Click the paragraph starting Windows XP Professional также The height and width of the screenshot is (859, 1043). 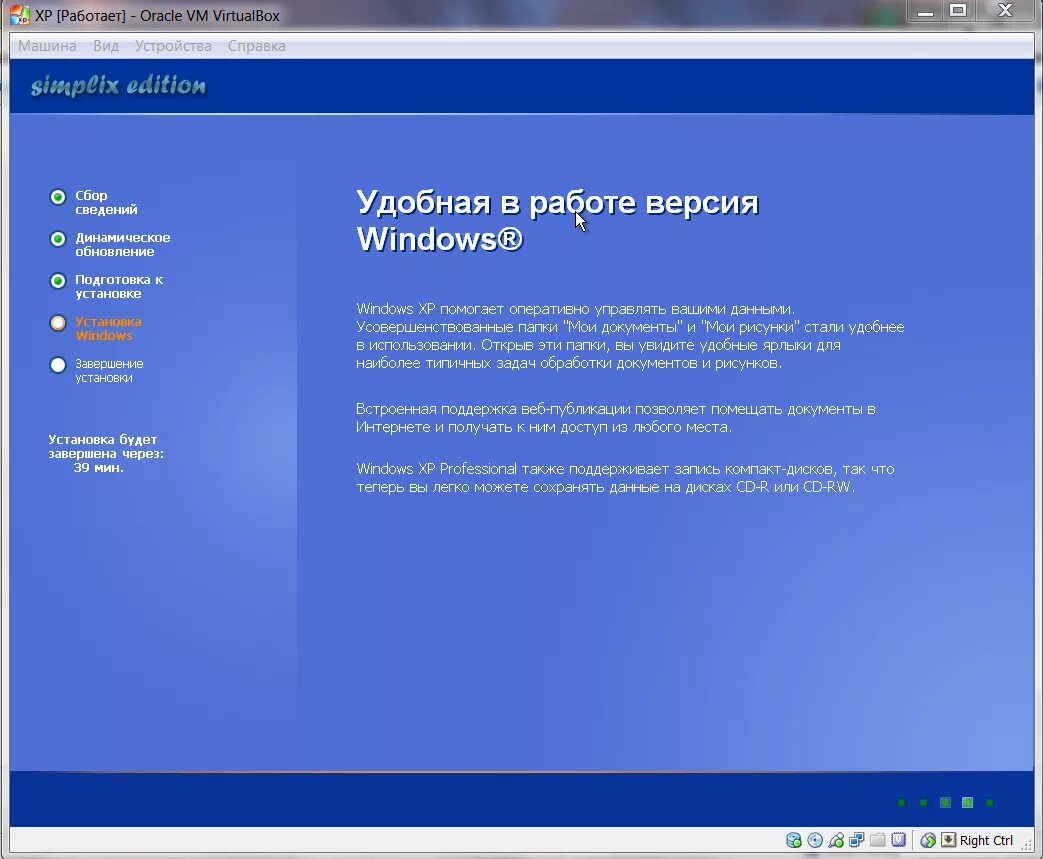(x=625, y=478)
